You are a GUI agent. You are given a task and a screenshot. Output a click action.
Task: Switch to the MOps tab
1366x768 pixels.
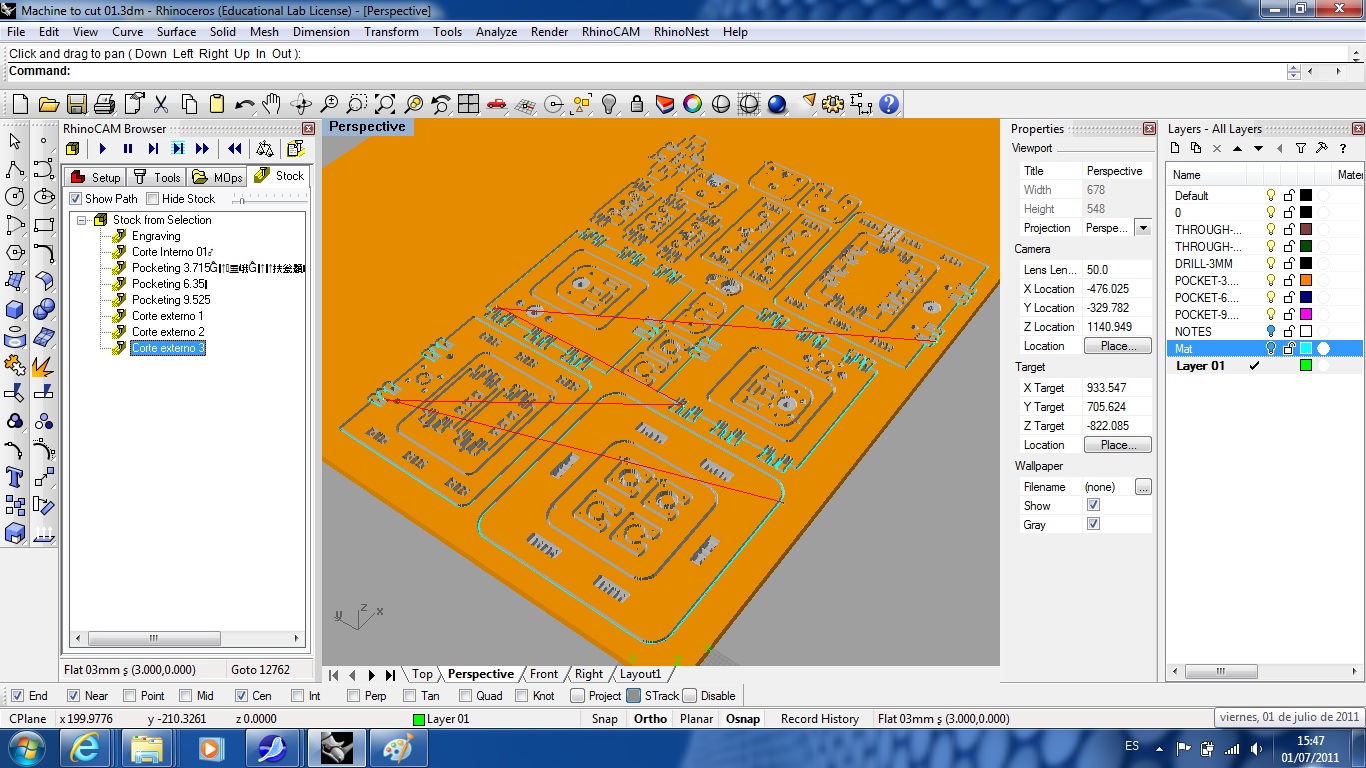[218, 177]
